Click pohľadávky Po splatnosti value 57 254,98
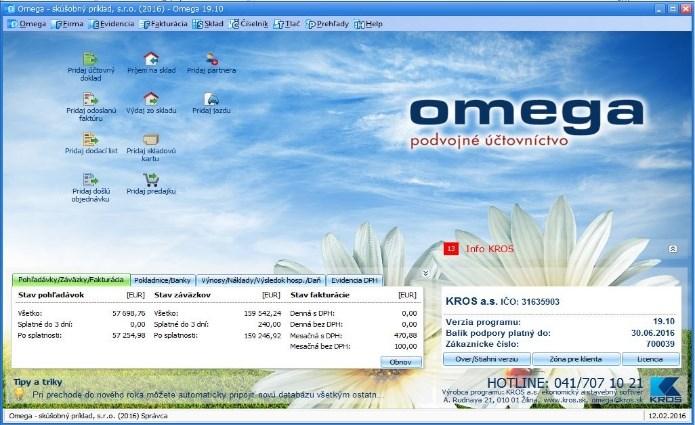Image resolution: width=695 pixels, height=425 pixels. 129,335
